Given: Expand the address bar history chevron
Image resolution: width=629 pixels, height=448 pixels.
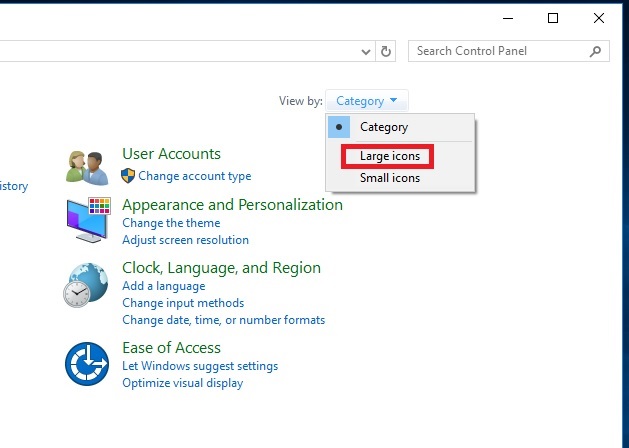Looking at the screenshot, I should 365,51.
